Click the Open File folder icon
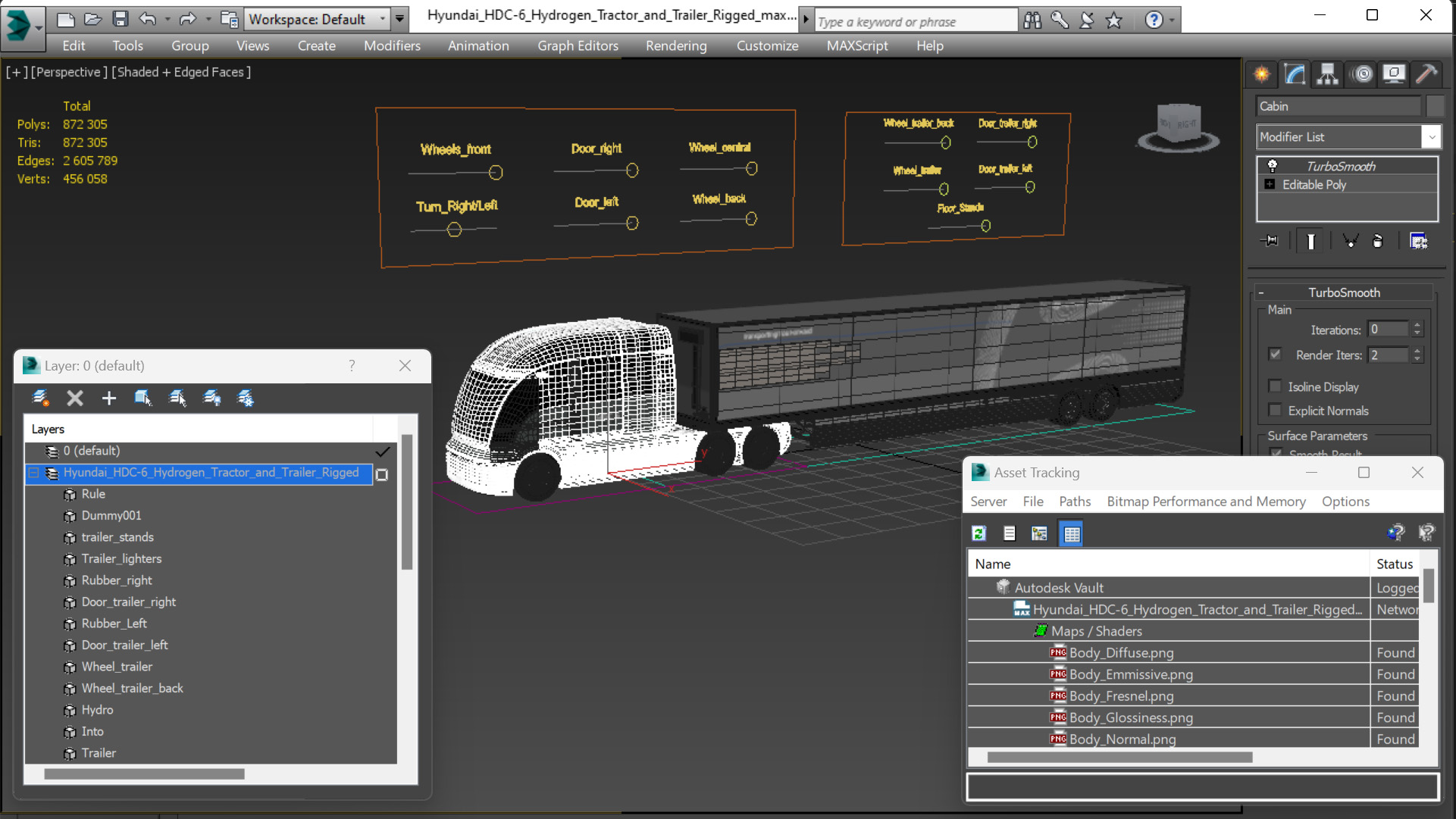Screen dimensions: 1456x819 click(x=92, y=19)
